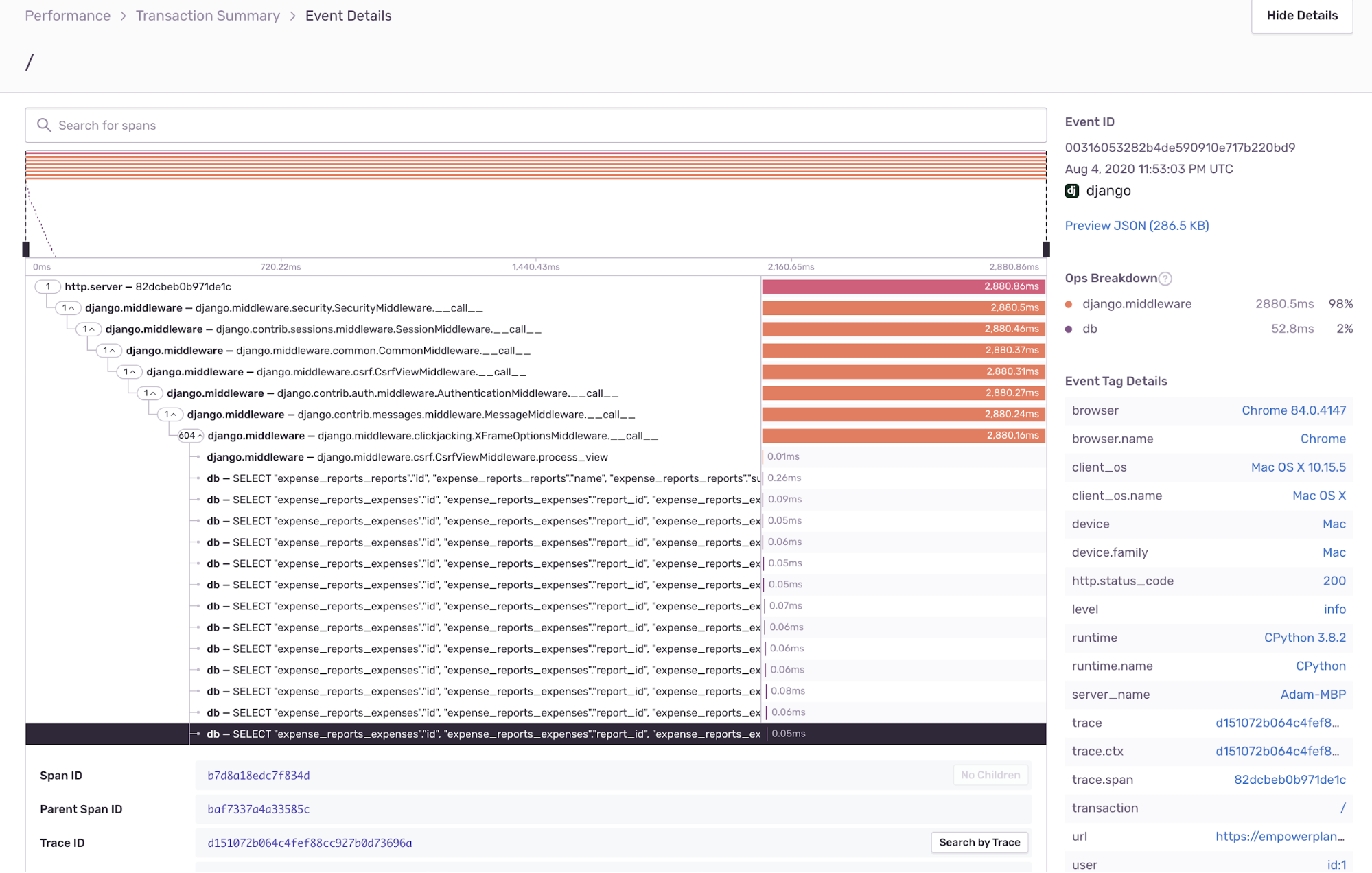Open the Parent Span ID baf7337a4a33585c
Screen dimensions: 1372x873
coord(258,809)
